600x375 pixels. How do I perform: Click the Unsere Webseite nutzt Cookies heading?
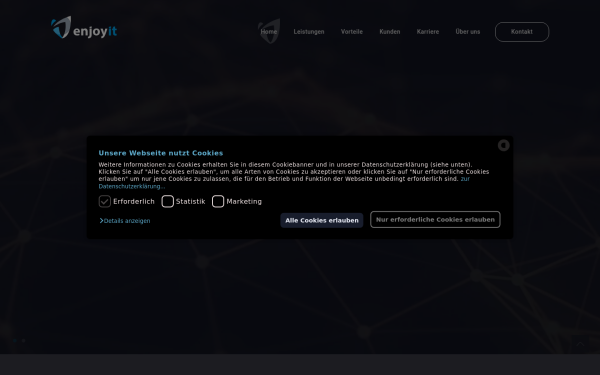161,153
